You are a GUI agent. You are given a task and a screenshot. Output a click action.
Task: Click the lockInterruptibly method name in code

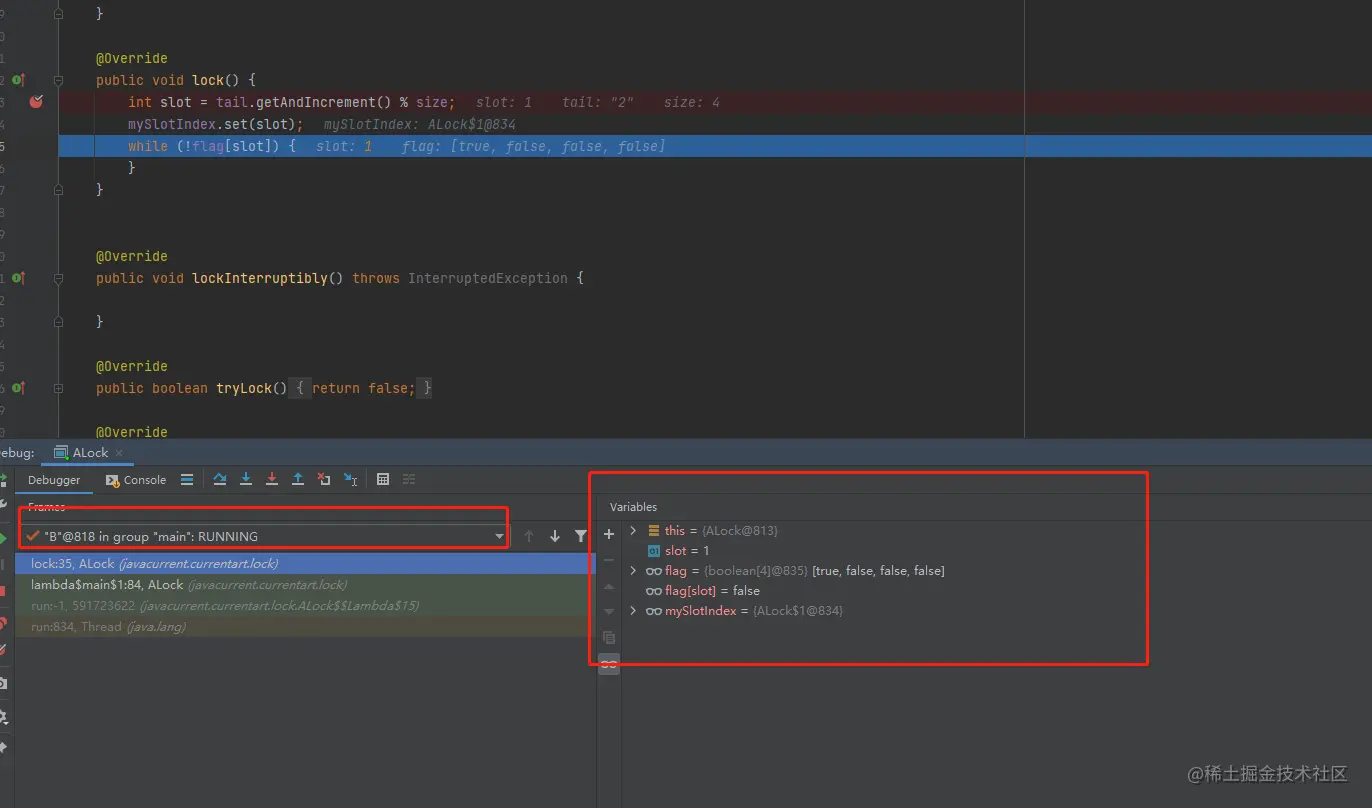(x=260, y=278)
